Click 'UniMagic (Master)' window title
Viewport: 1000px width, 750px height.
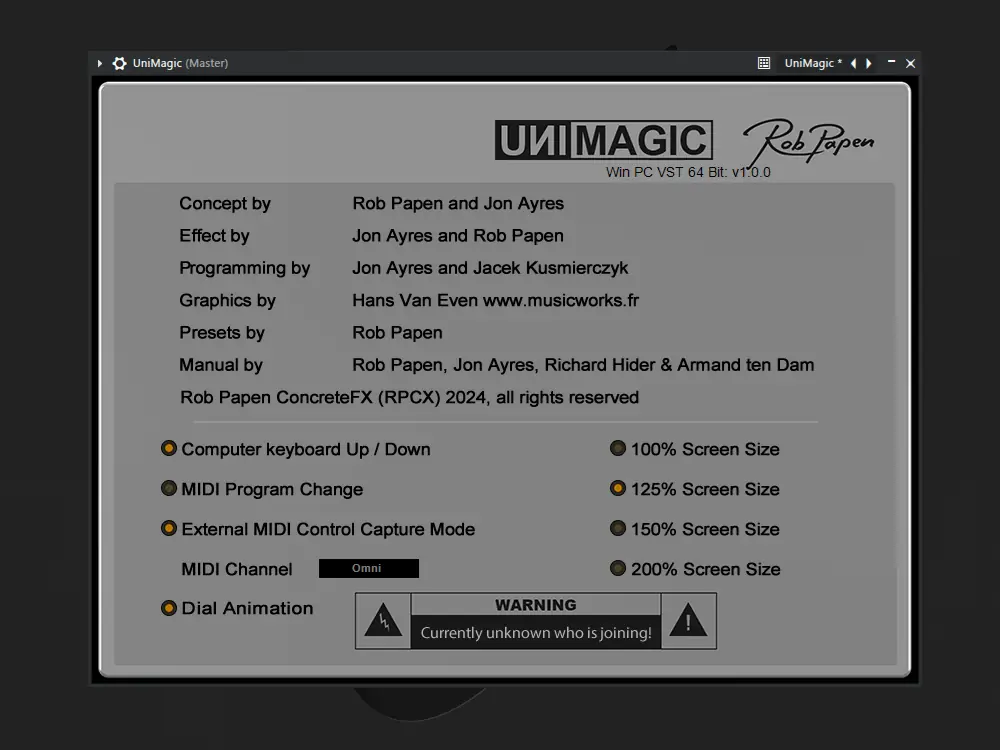180,63
